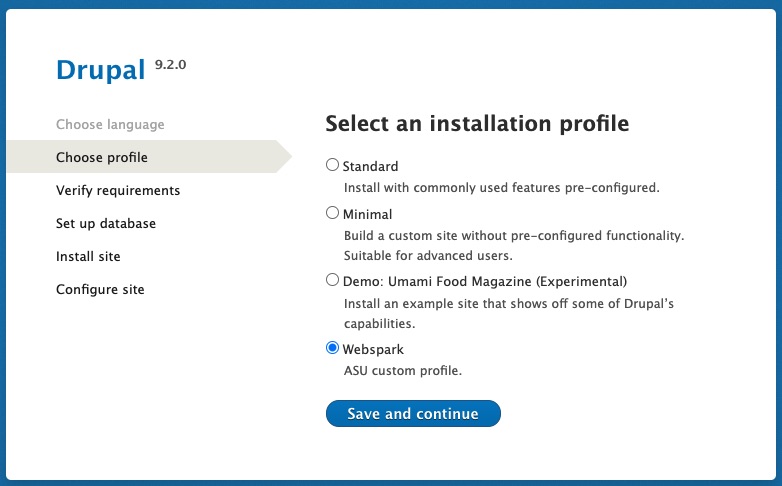Click the Select an installation profile heading
The width and height of the screenshot is (782, 486).
[x=477, y=123]
